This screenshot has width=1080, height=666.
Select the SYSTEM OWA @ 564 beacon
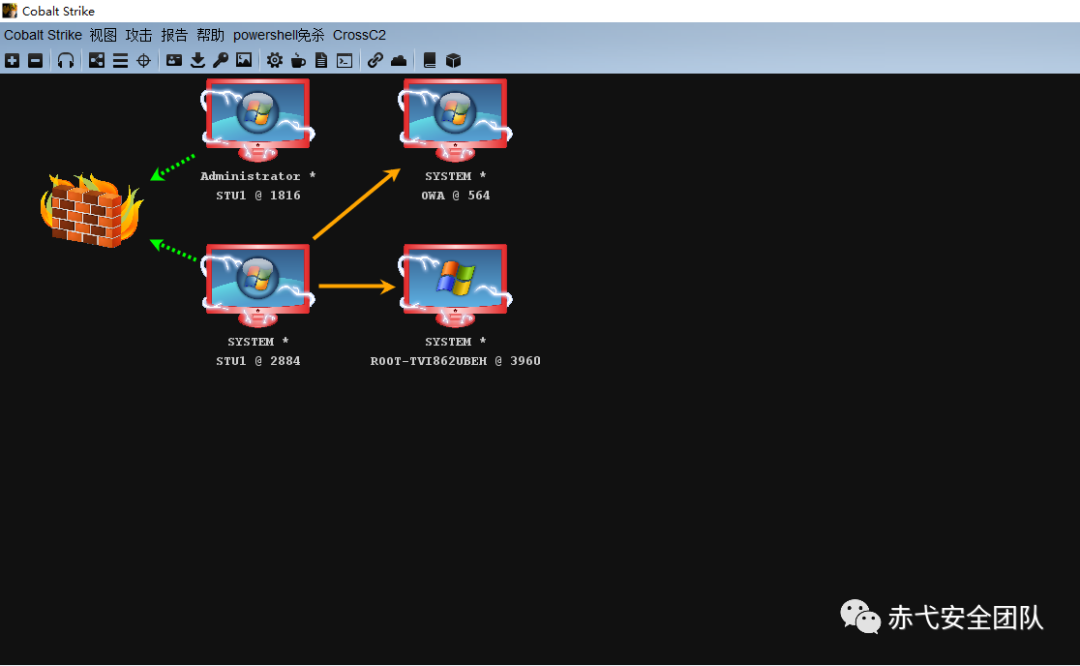click(455, 118)
